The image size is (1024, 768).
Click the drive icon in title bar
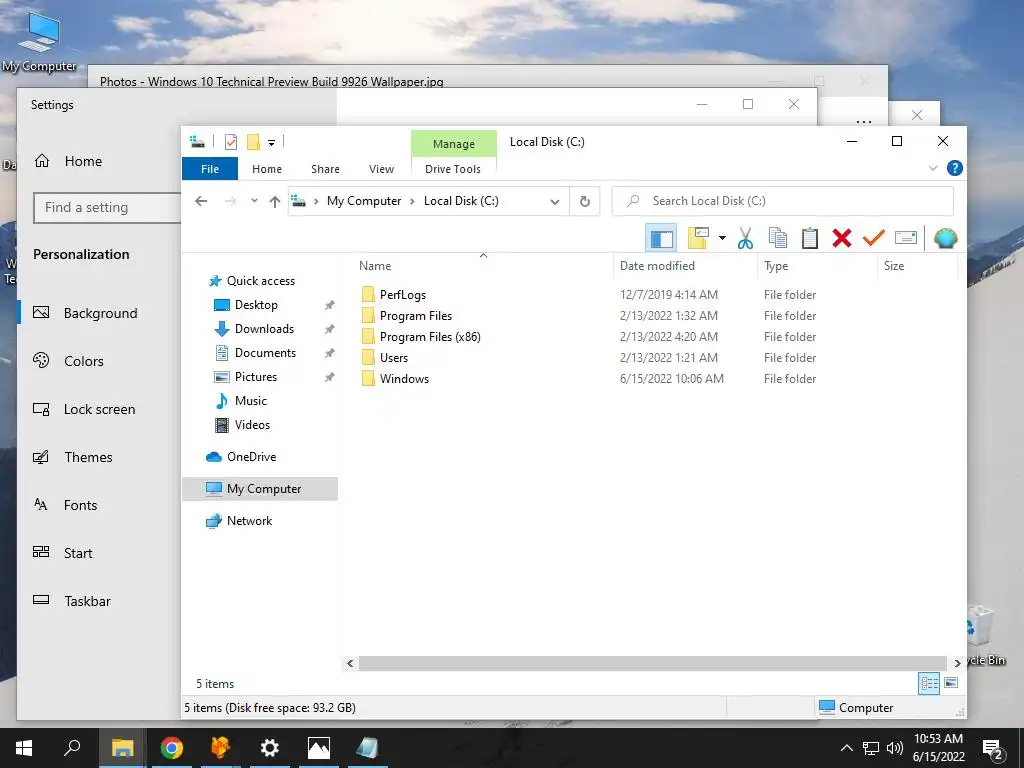[x=197, y=142]
